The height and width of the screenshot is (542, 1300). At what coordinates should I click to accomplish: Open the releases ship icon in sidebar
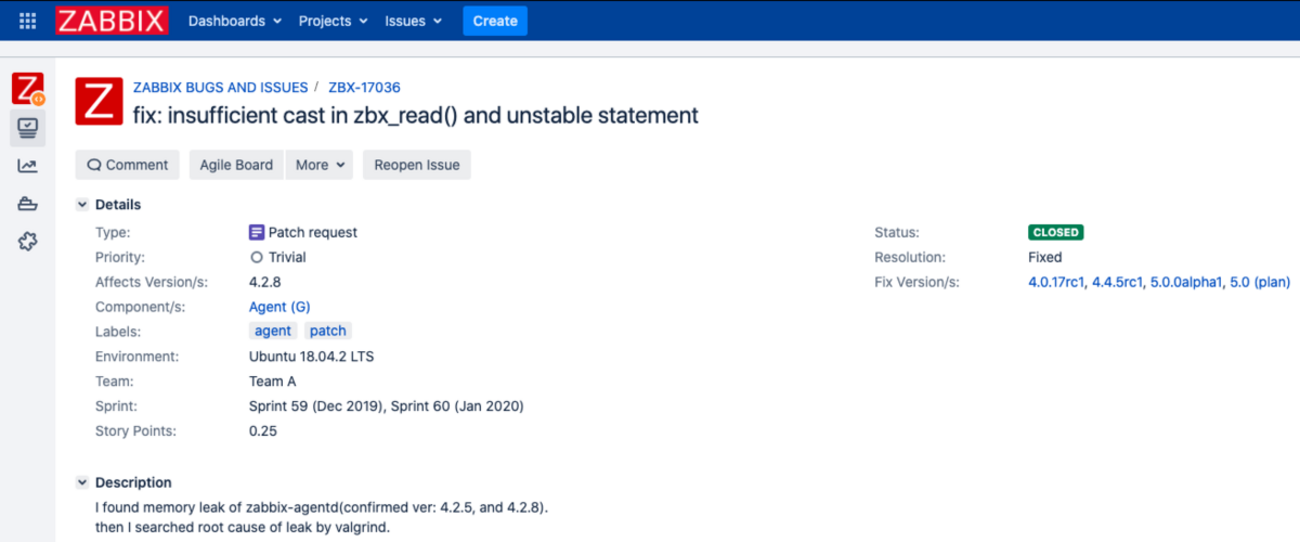click(28, 204)
